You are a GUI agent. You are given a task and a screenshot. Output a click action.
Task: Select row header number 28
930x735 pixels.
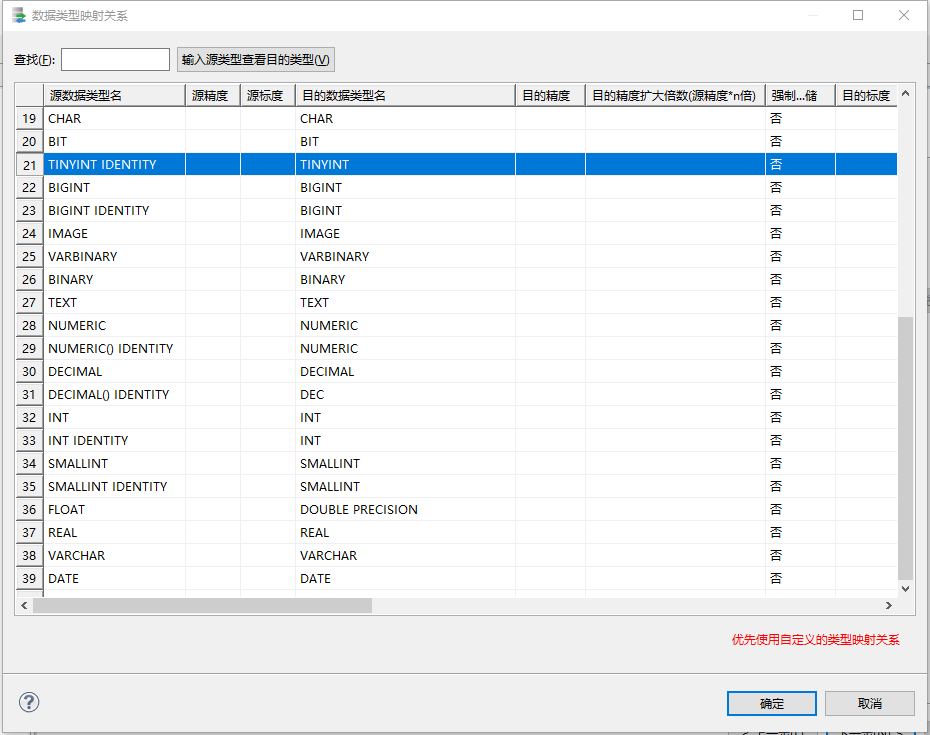(x=30, y=326)
